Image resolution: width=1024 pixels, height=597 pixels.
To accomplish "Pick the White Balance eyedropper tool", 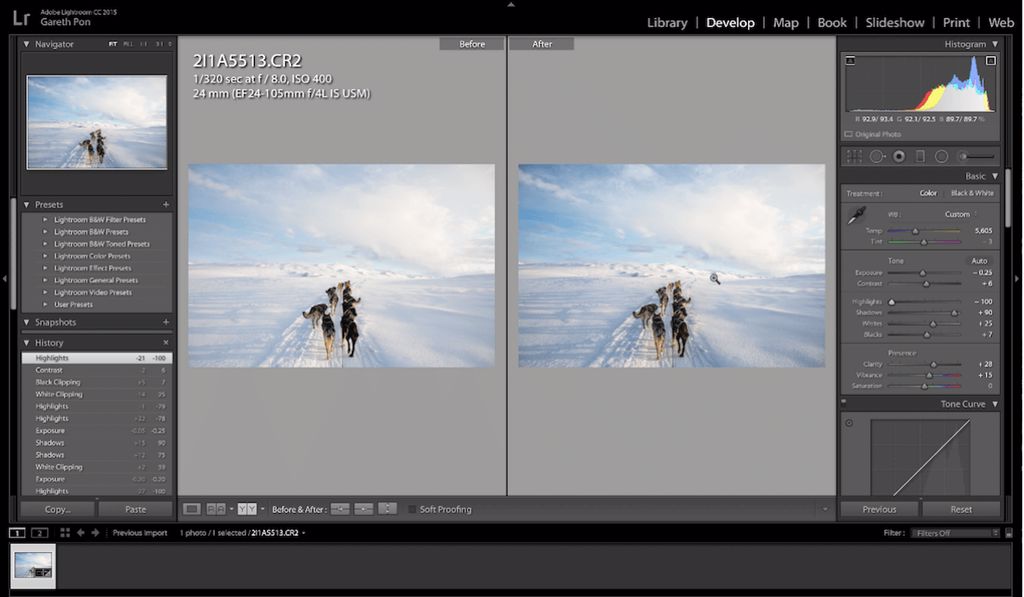I will click(x=856, y=215).
